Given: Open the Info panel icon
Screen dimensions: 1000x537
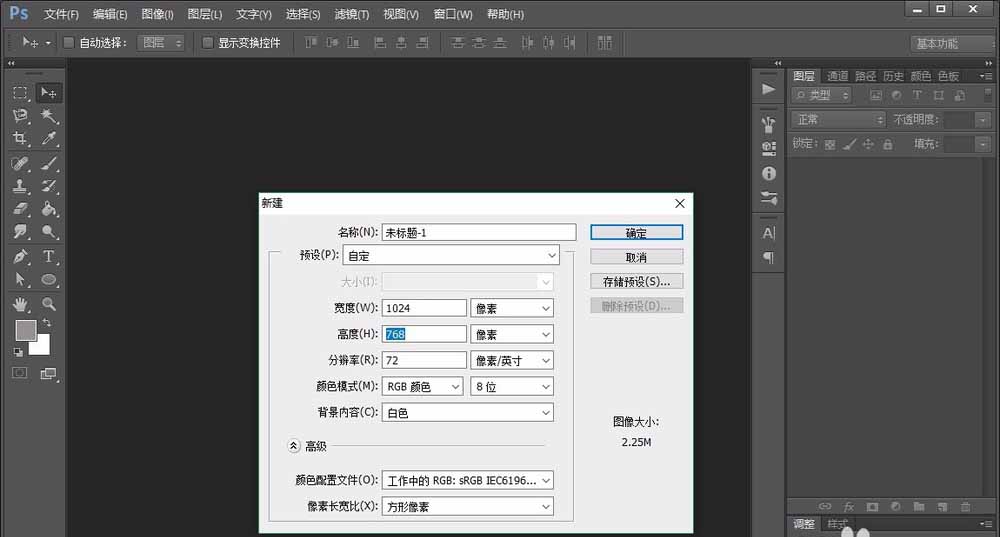Looking at the screenshot, I should point(769,173).
